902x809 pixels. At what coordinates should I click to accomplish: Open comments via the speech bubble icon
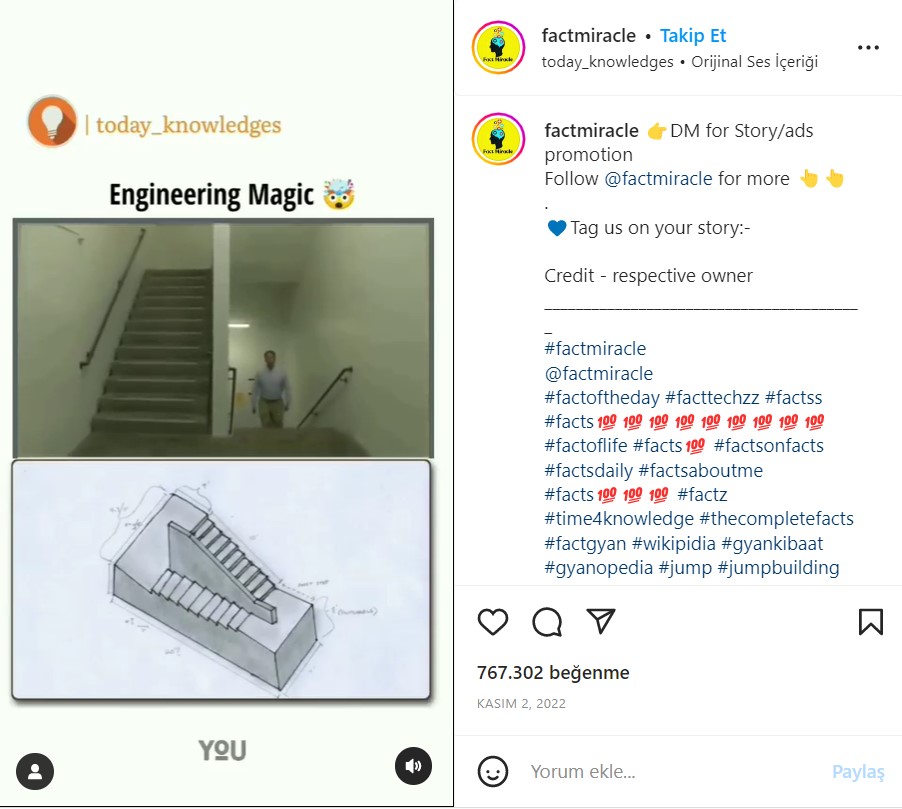tap(547, 621)
